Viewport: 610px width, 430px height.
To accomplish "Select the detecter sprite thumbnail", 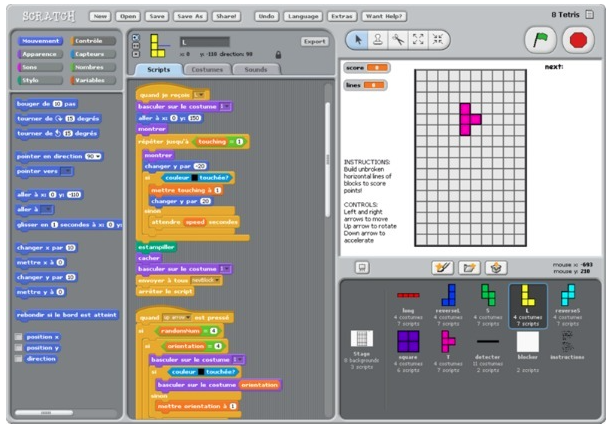I will (x=488, y=351).
